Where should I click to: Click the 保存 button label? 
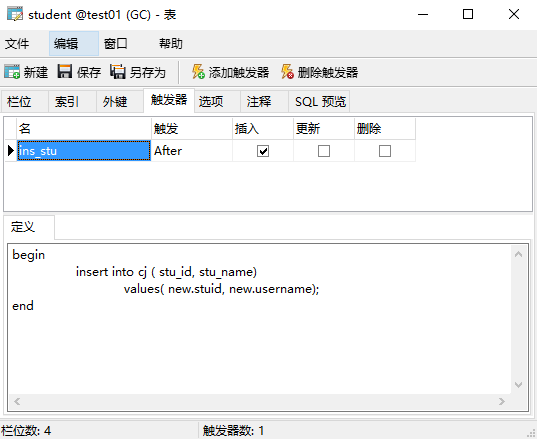(x=89, y=72)
